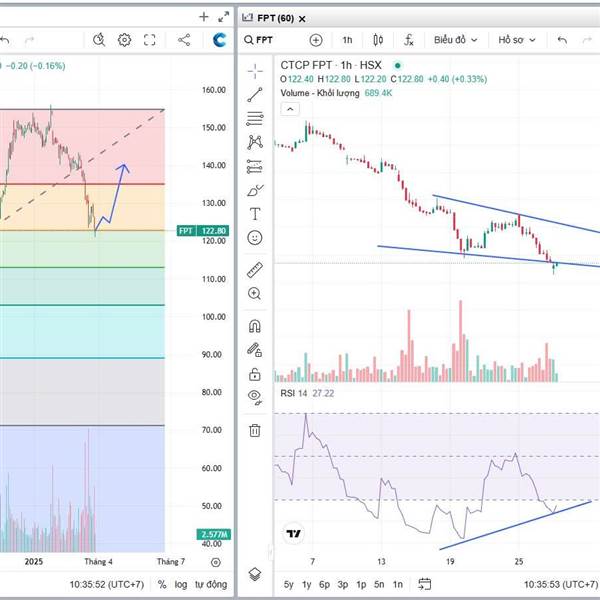
Task: Add symbol with the plus circle button
Action: [316, 40]
